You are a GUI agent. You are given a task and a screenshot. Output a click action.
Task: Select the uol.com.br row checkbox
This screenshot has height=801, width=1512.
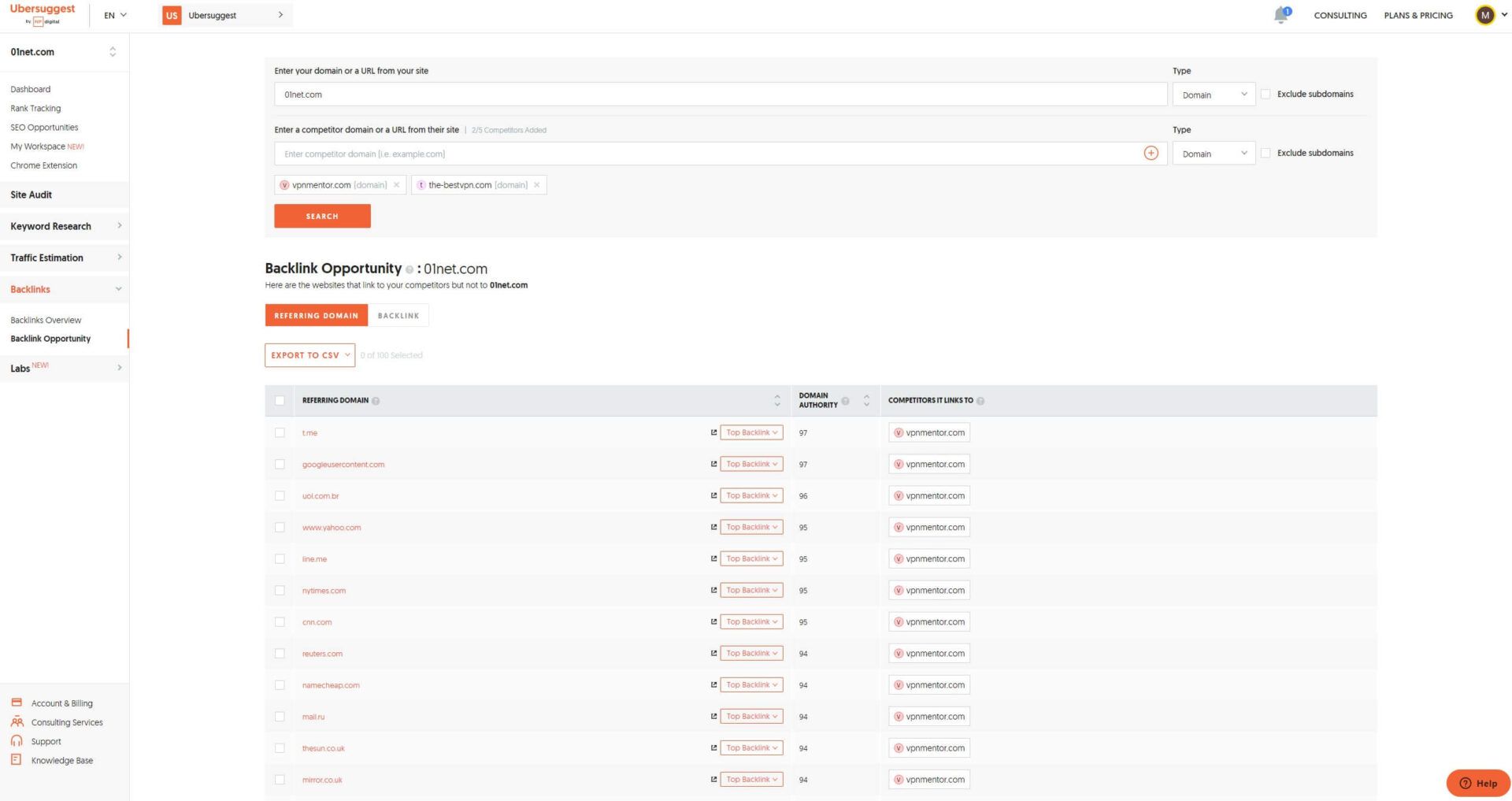(x=280, y=495)
